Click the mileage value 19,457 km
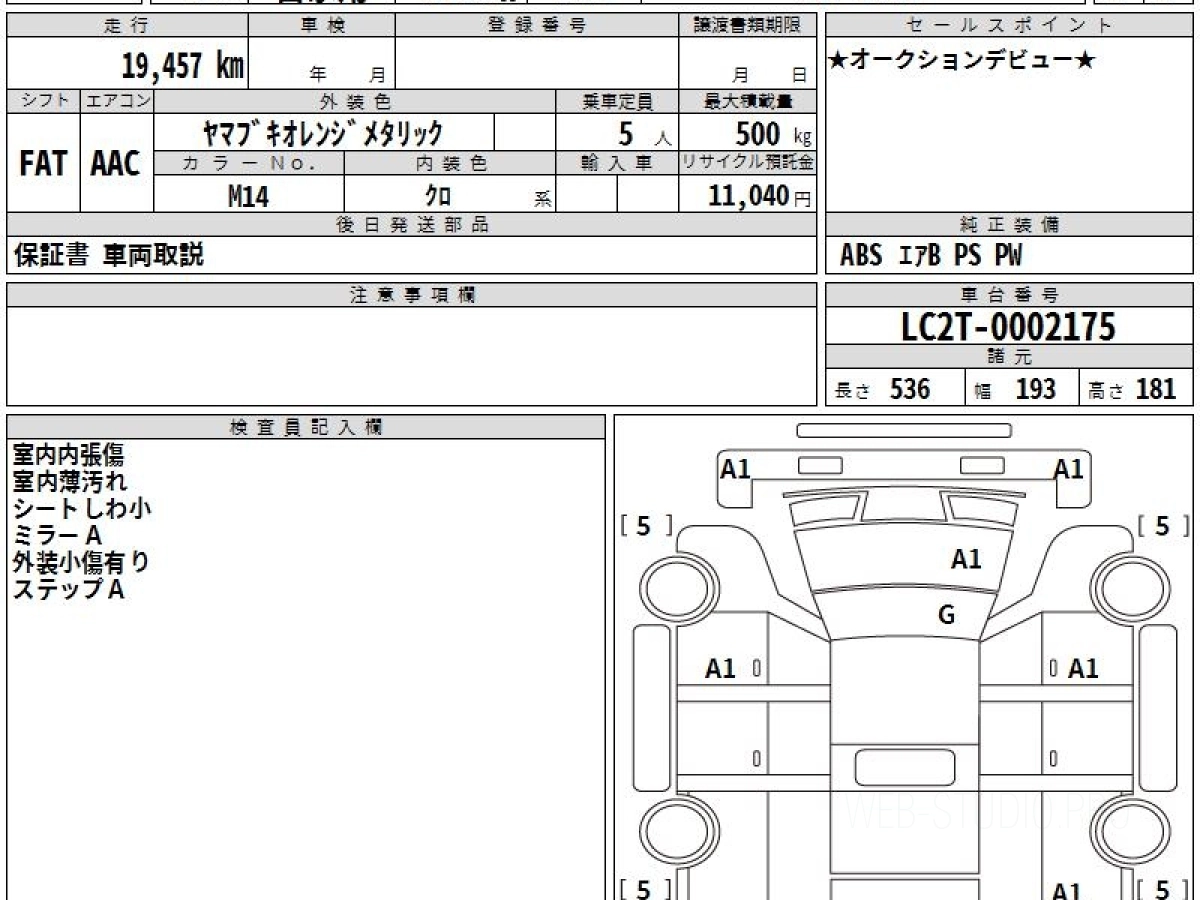Viewport: 1200px width, 900px height. (183, 67)
